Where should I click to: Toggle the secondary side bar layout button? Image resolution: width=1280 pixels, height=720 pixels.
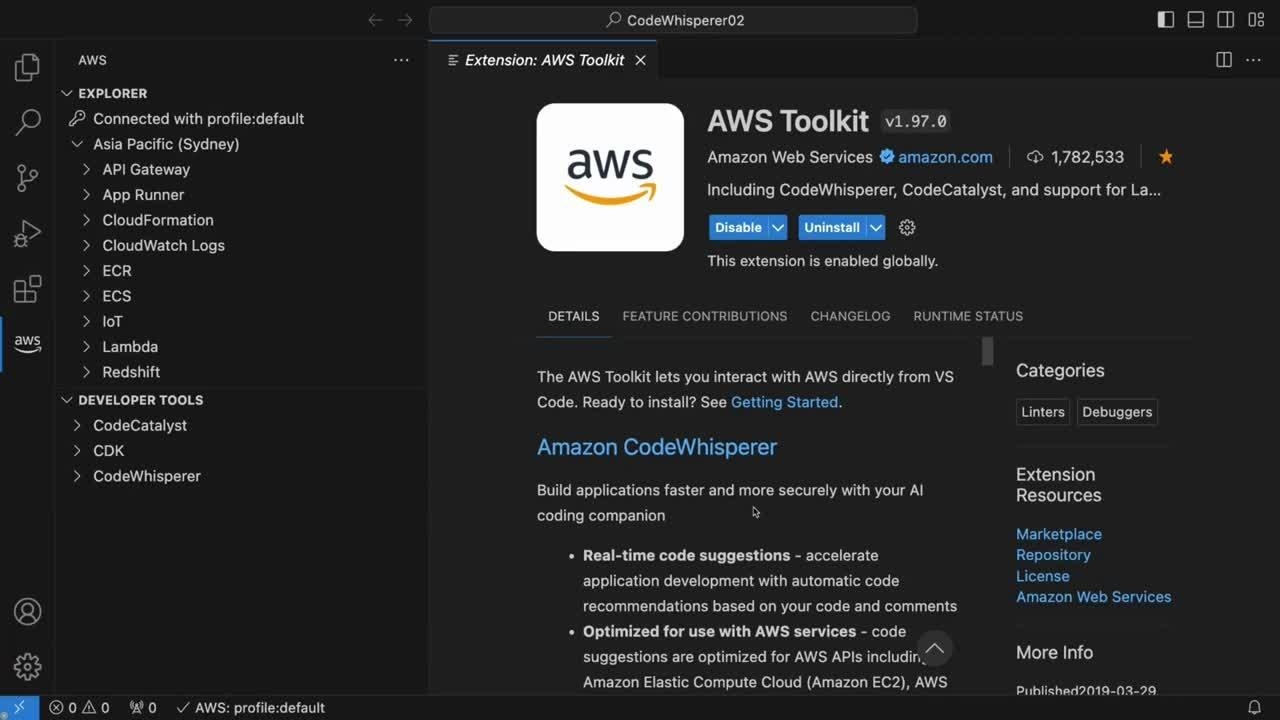click(1226, 20)
